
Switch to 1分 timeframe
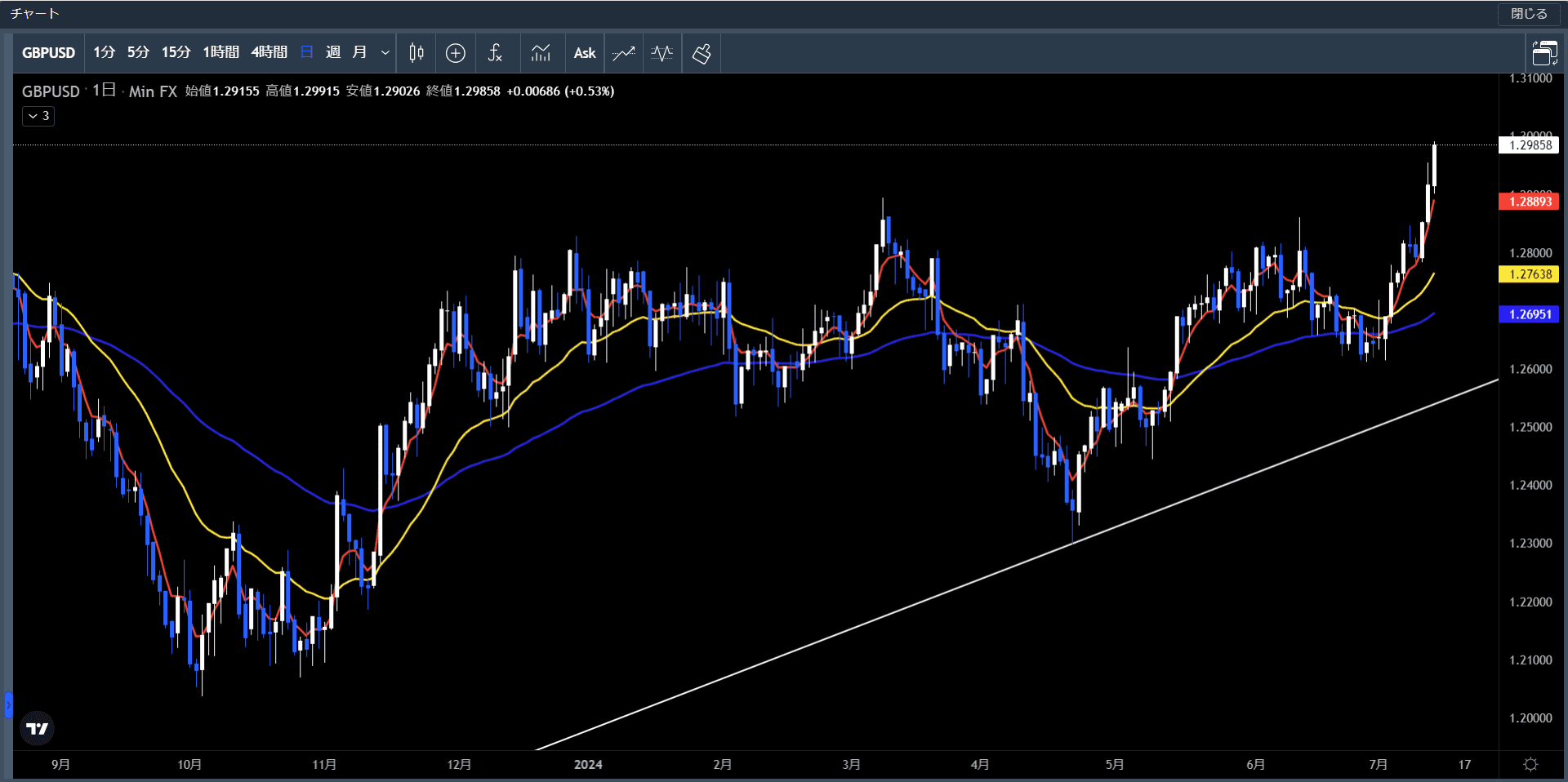[x=104, y=52]
